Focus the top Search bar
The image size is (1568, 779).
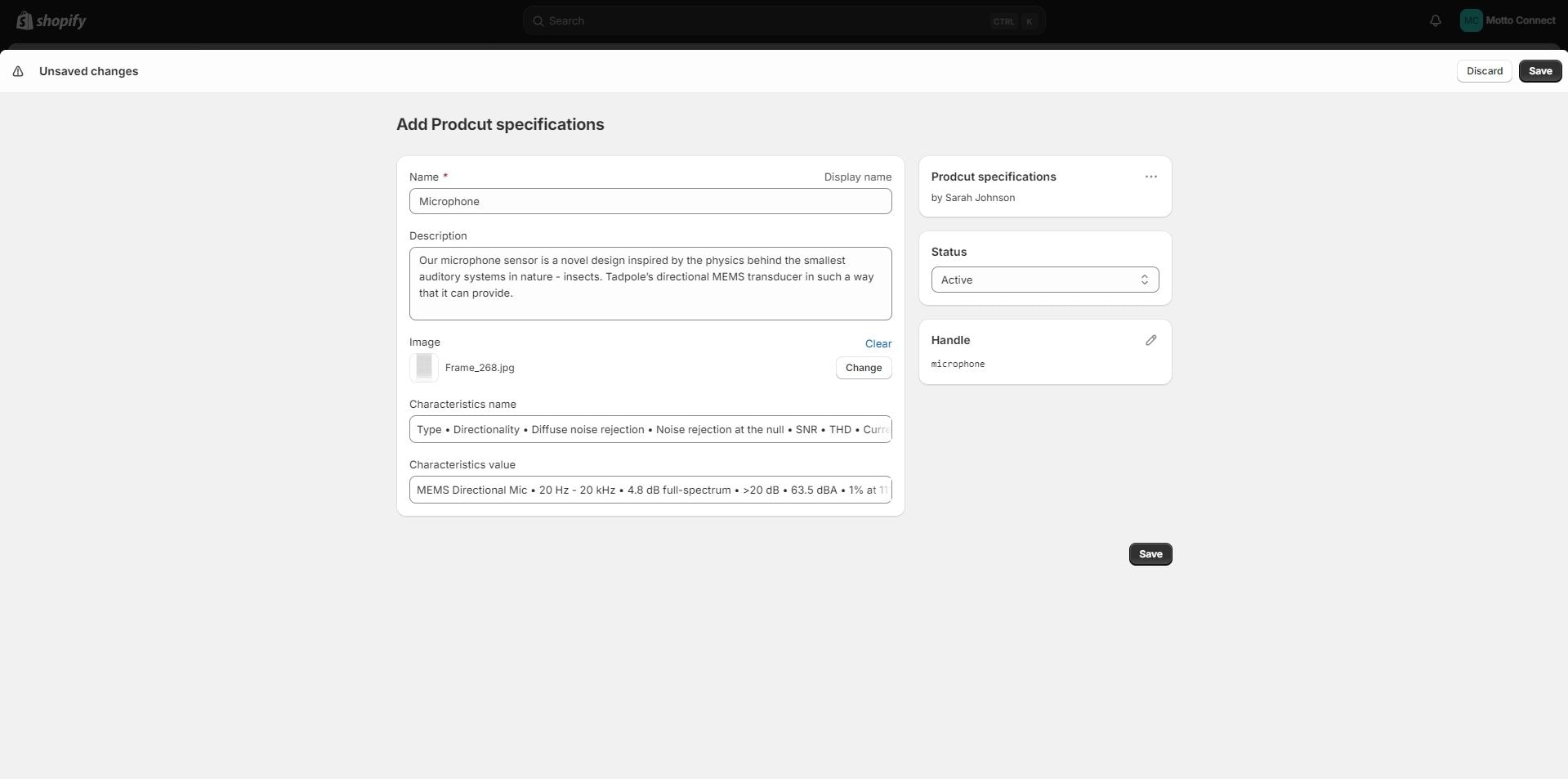pyautogui.click(x=768, y=21)
